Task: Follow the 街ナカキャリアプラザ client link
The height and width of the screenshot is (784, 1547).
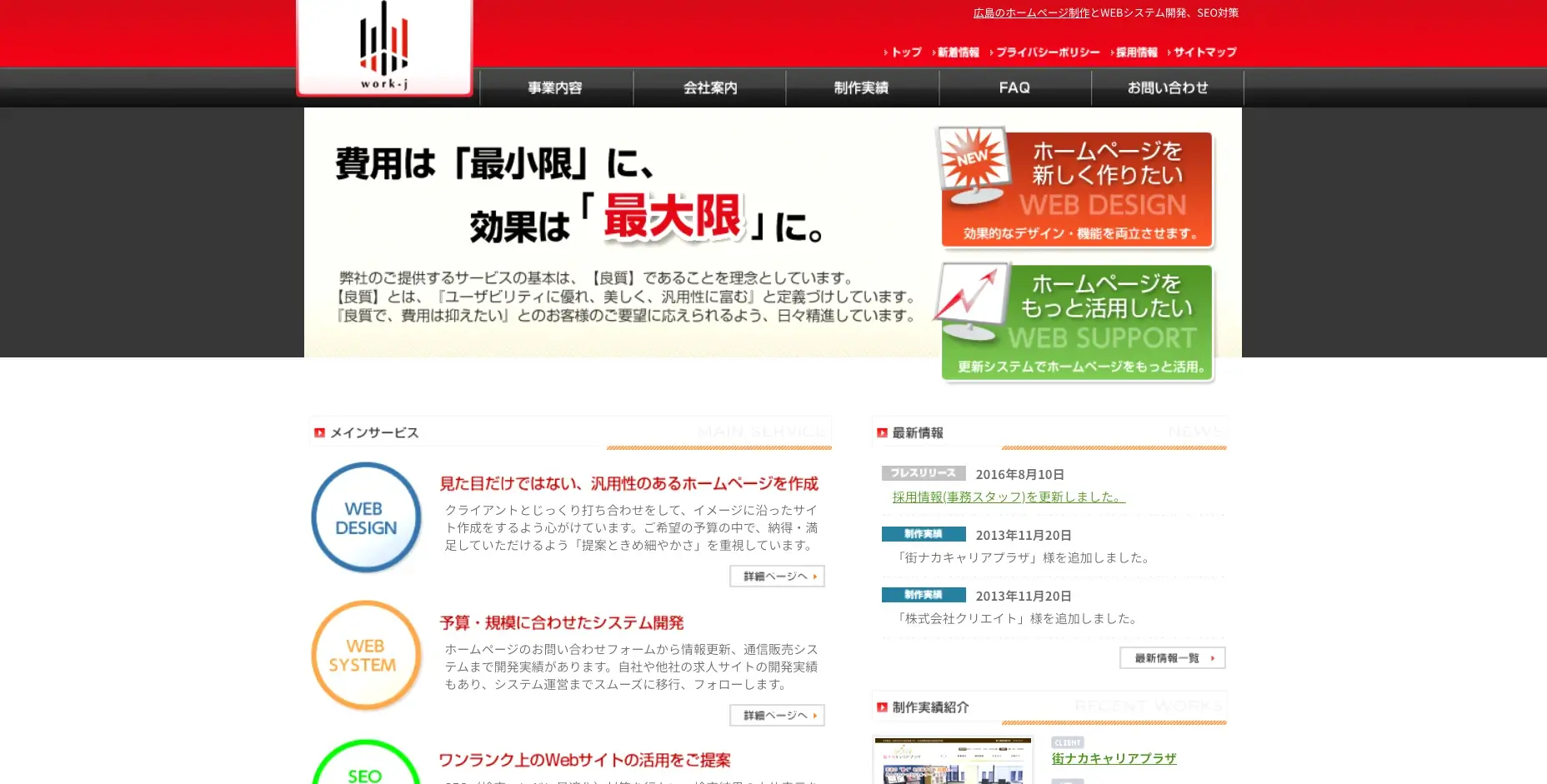Action: [1114, 759]
